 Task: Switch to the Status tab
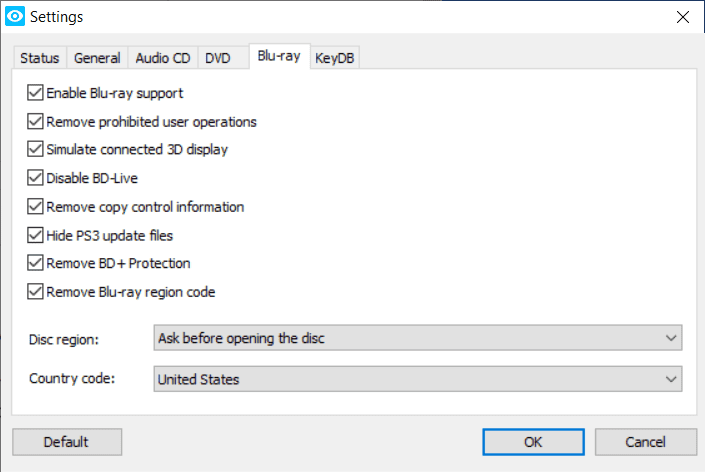(x=40, y=58)
